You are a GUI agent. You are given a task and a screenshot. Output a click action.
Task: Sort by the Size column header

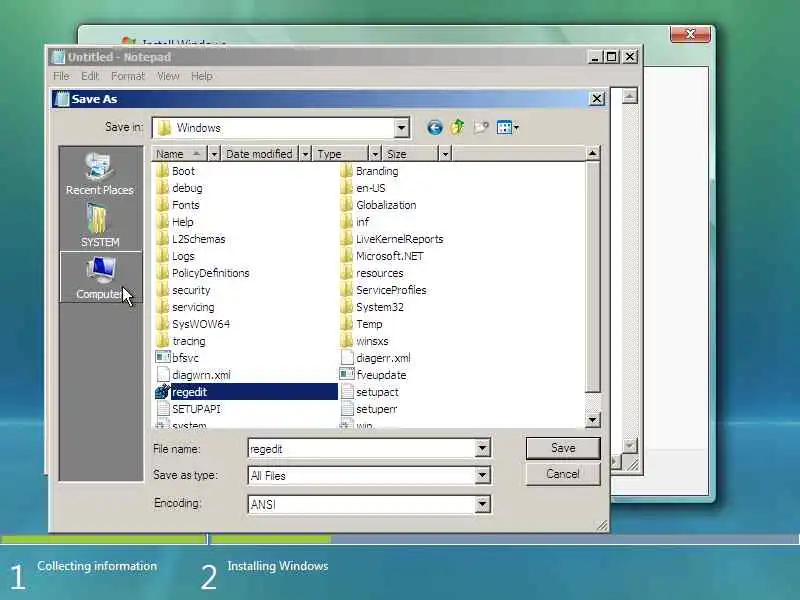coord(411,154)
